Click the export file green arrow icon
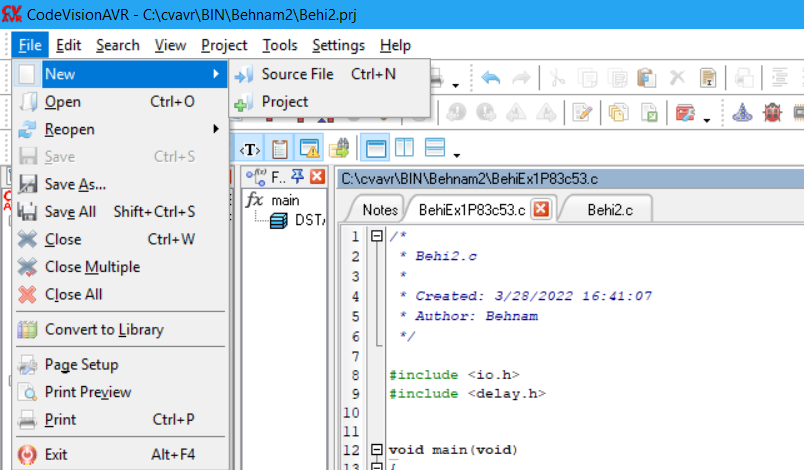The height and width of the screenshot is (470, 804). [649, 112]
